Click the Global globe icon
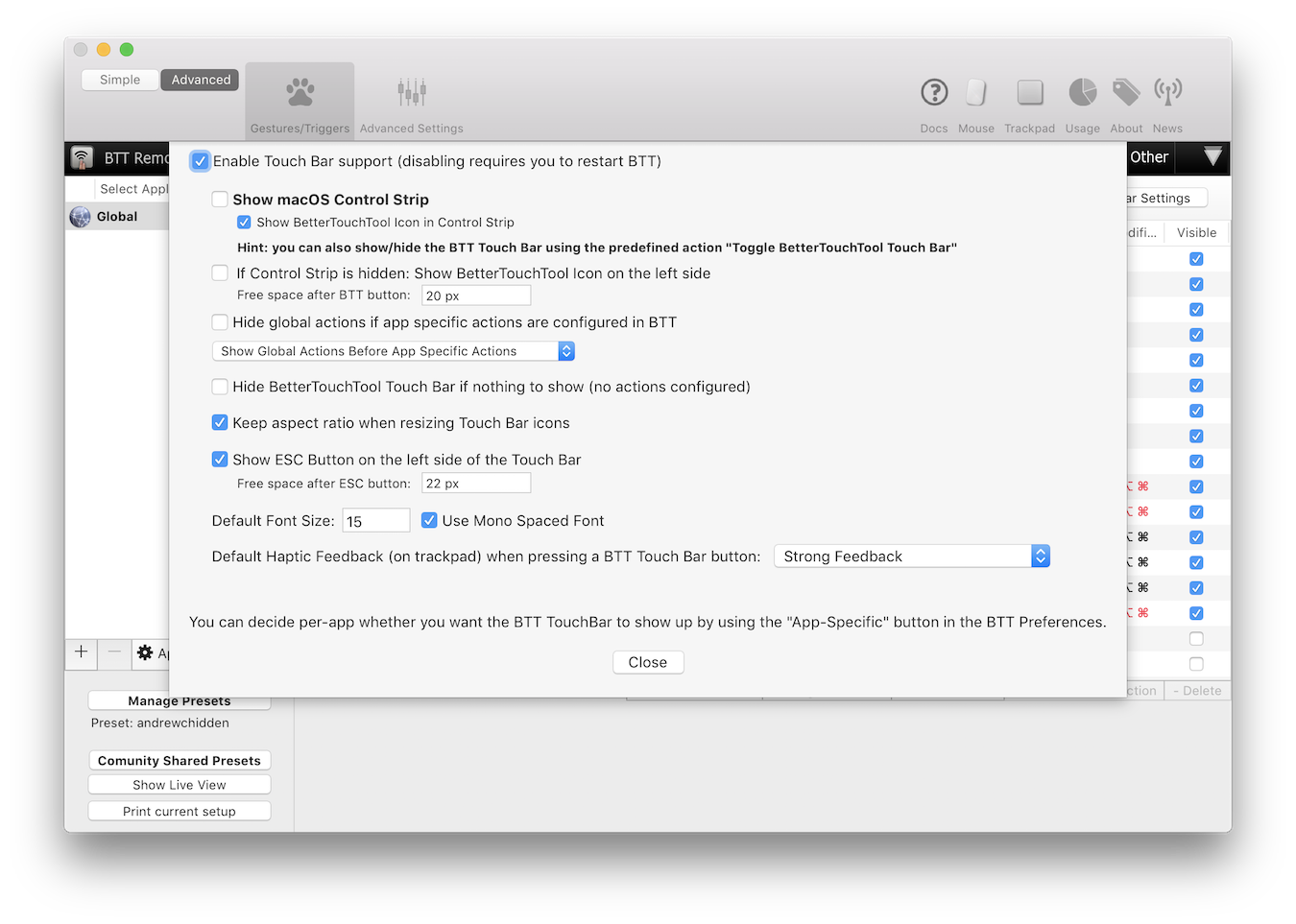Screen dimensions: 1296x924 [x=80, y=217]
